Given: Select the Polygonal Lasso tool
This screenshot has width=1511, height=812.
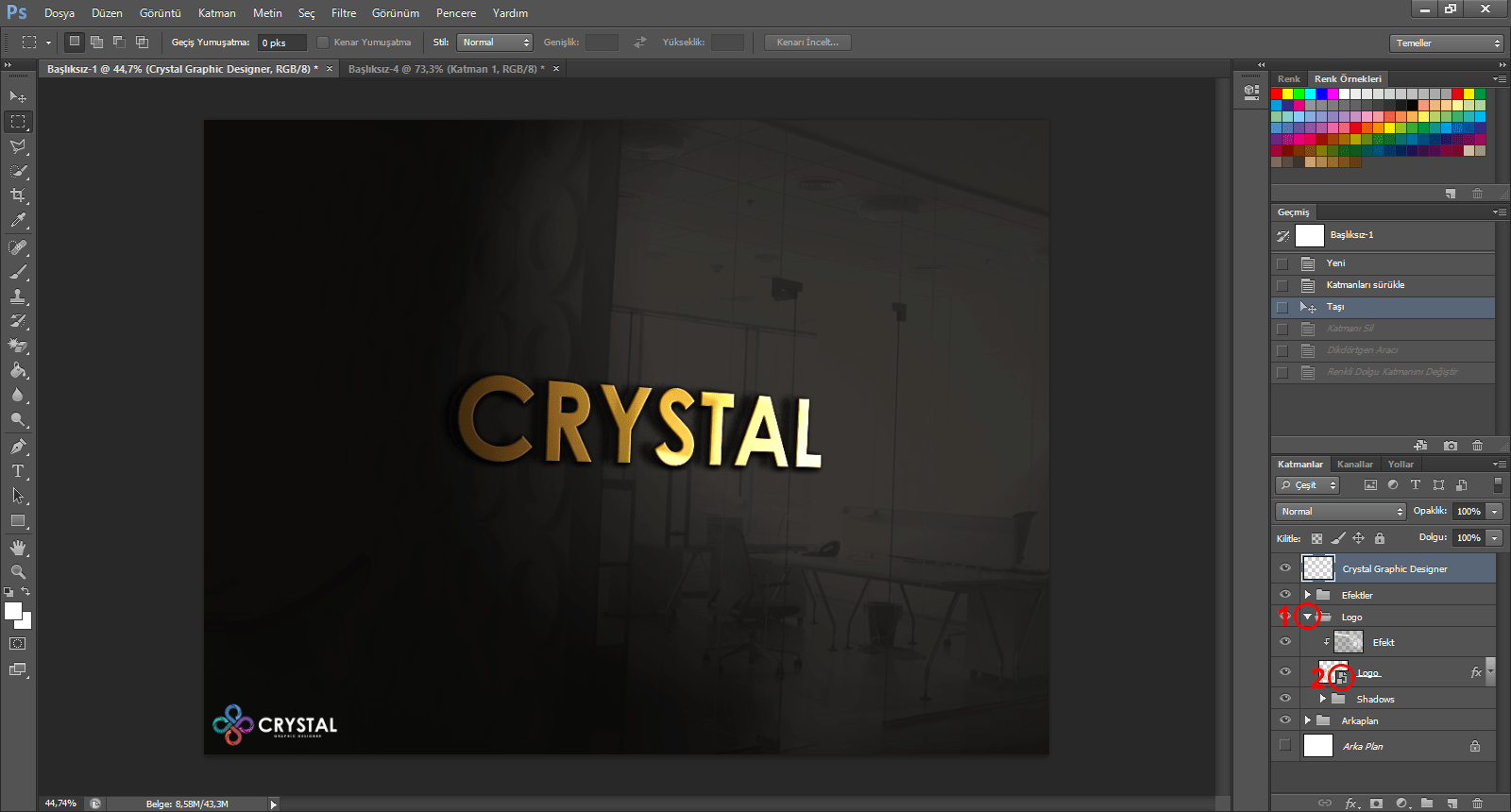Looking at the screenshot, I should pos(18,146).
